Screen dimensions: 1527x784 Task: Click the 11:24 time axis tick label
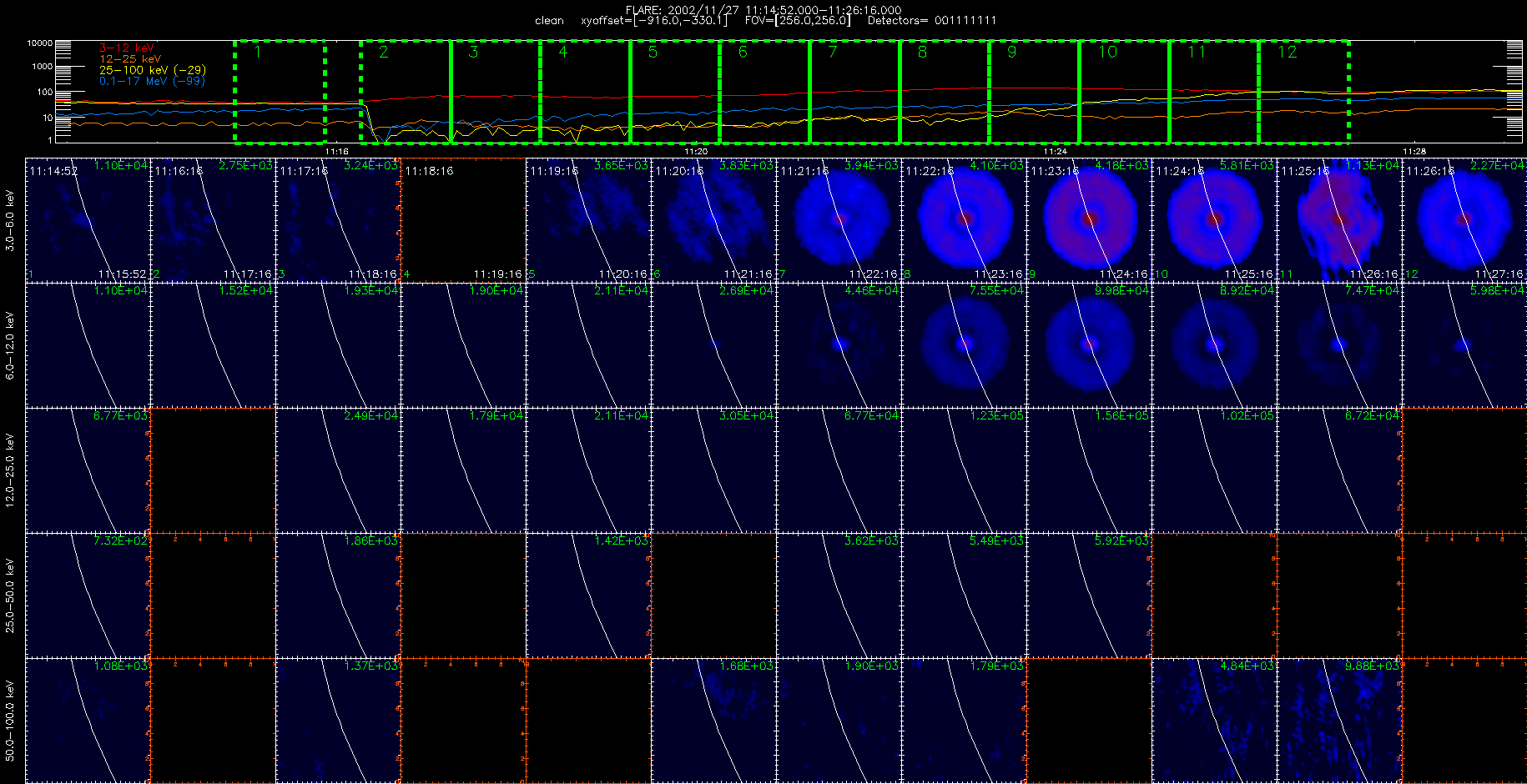click(1055, 151)
